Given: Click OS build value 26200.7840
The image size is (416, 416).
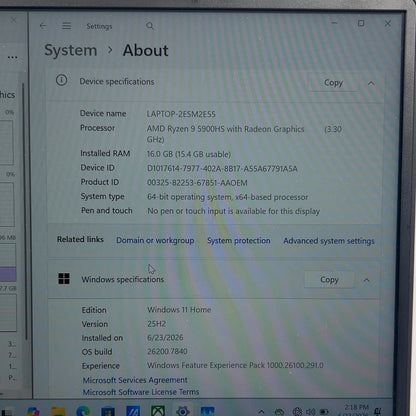Looking at the screenshot, I should coord(167,351).
